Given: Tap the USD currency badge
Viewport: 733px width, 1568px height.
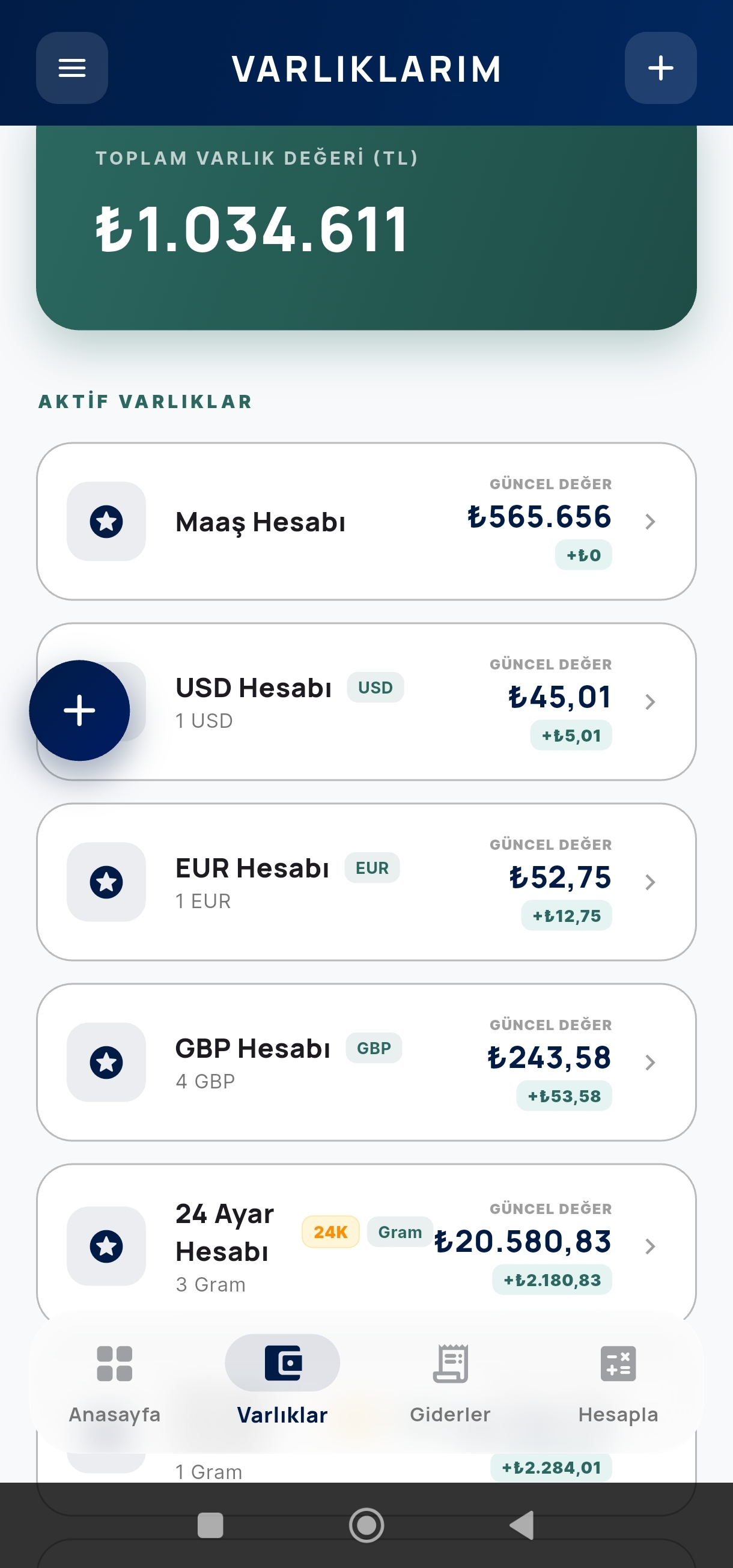Looking at the screenshot, I should (376, 687).
